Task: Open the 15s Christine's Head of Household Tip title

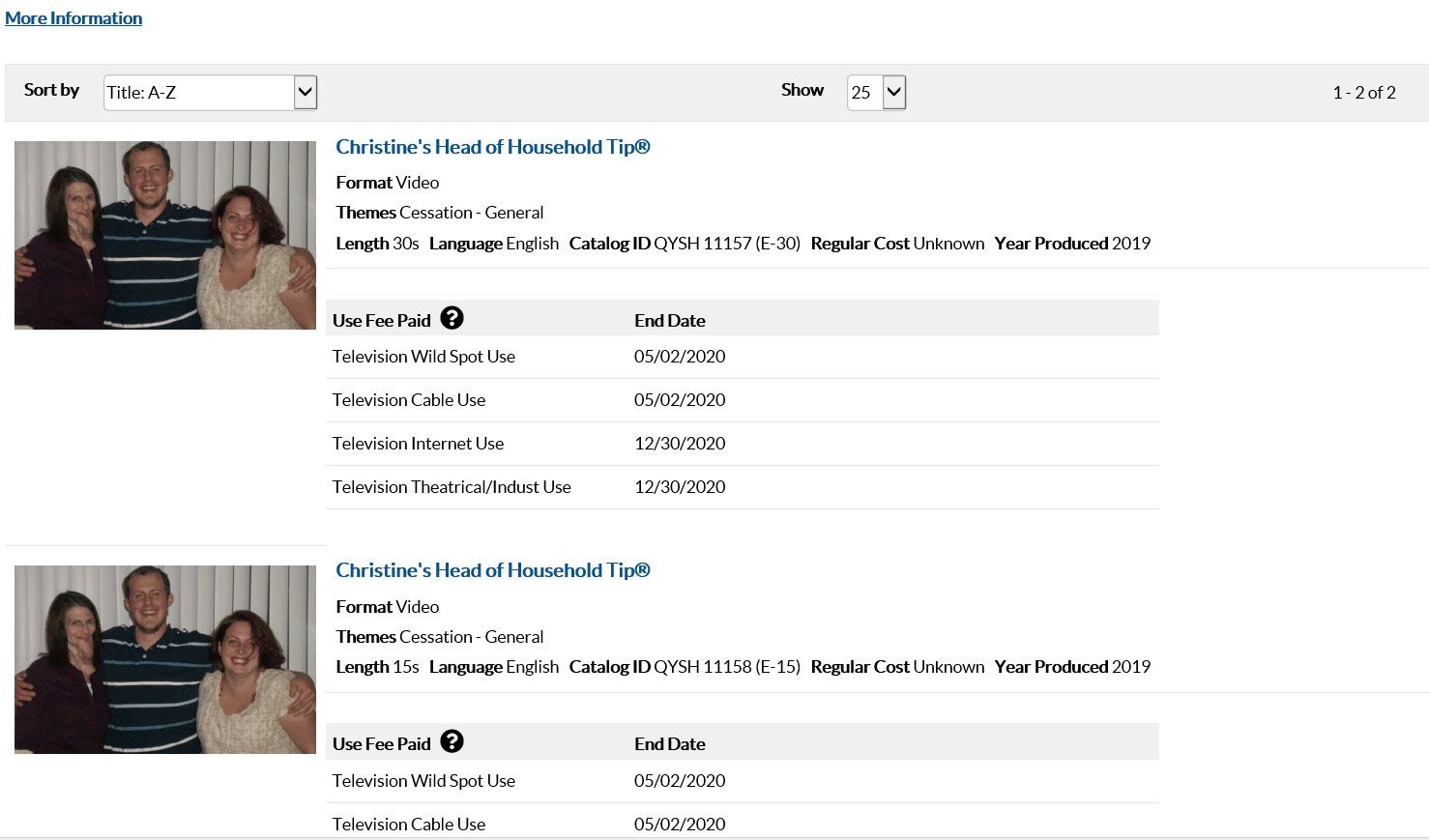Action: pyautogui.click(x=492, y=570)
